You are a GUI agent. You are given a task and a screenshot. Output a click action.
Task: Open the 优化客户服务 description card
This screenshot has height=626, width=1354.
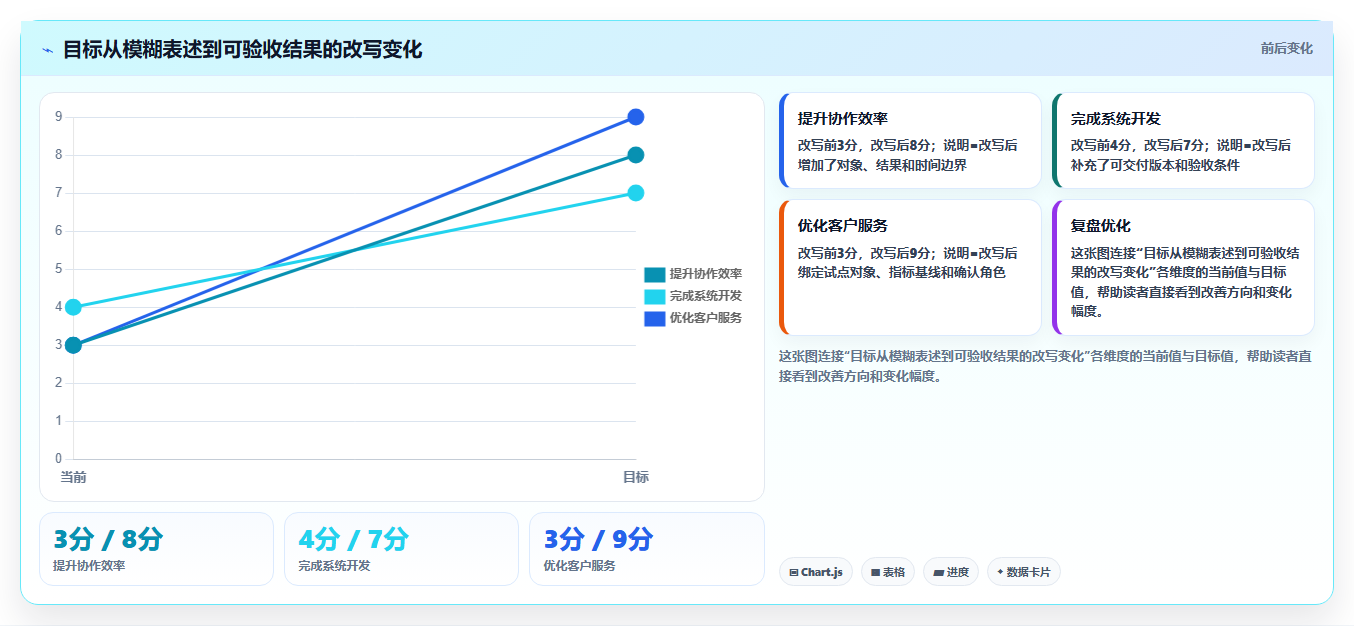(x=910, y=267)
